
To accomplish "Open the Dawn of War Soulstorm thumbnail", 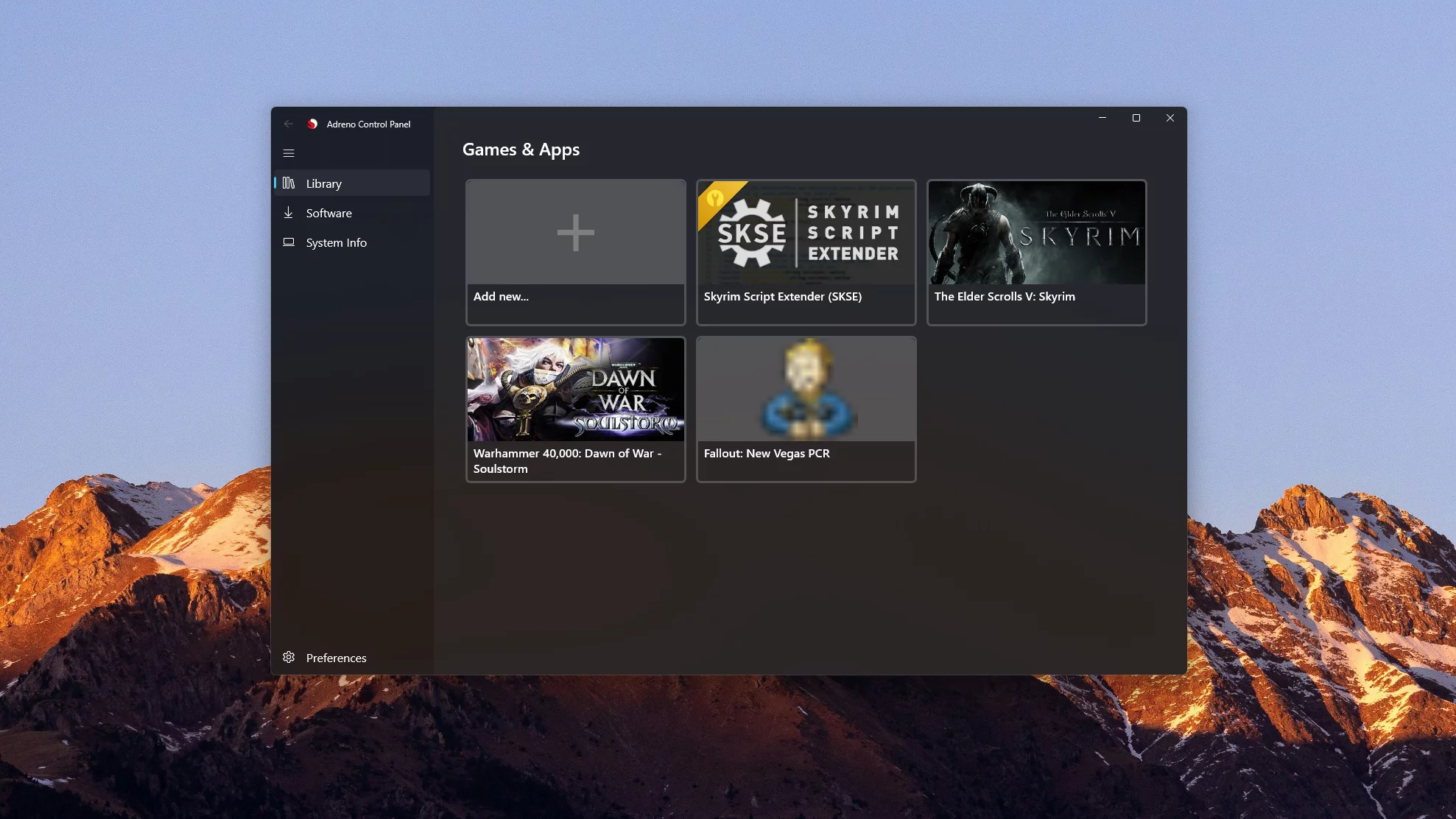I will 576,390.
